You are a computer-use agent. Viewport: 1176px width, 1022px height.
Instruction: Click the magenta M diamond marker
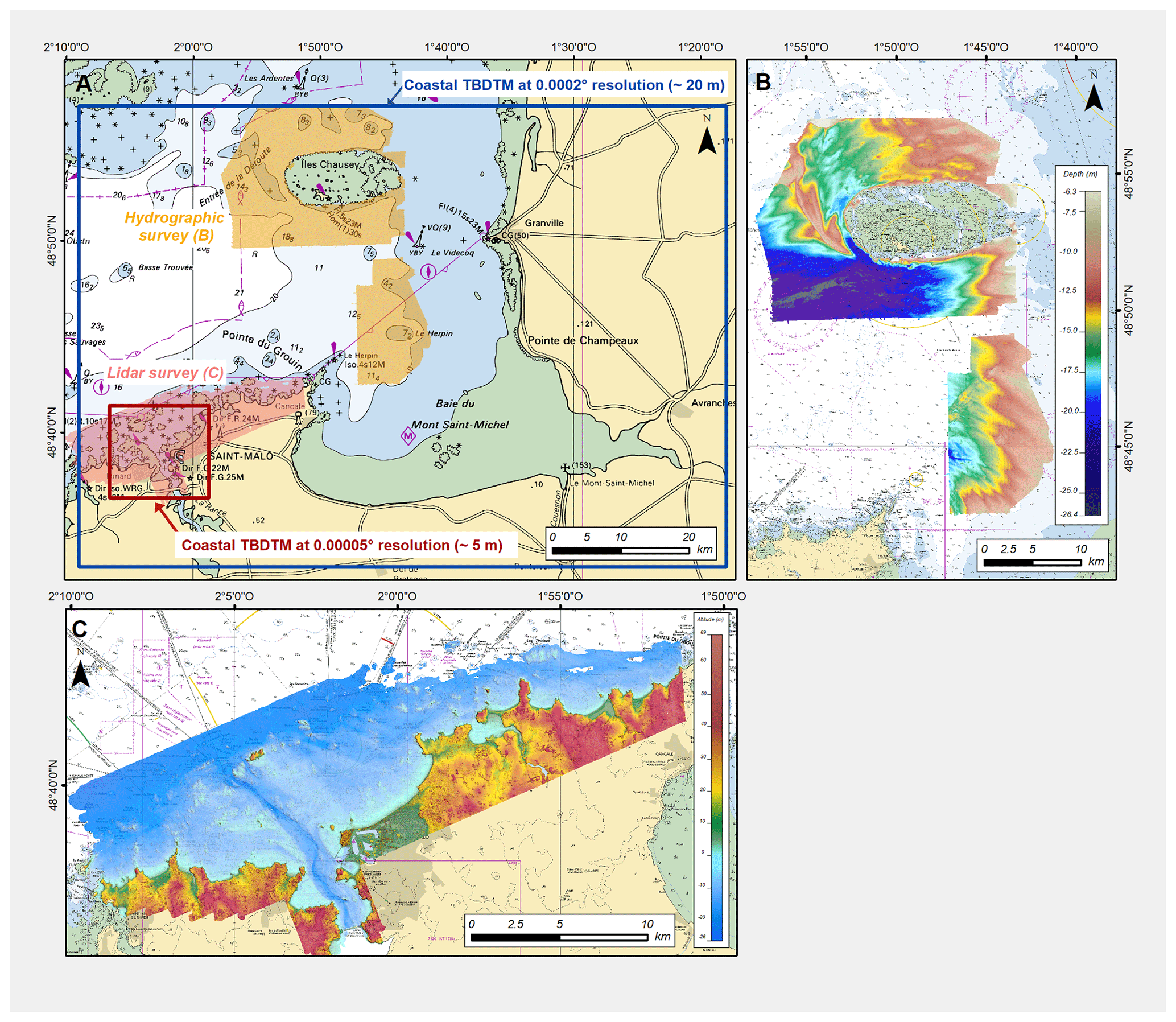(408, 437)
